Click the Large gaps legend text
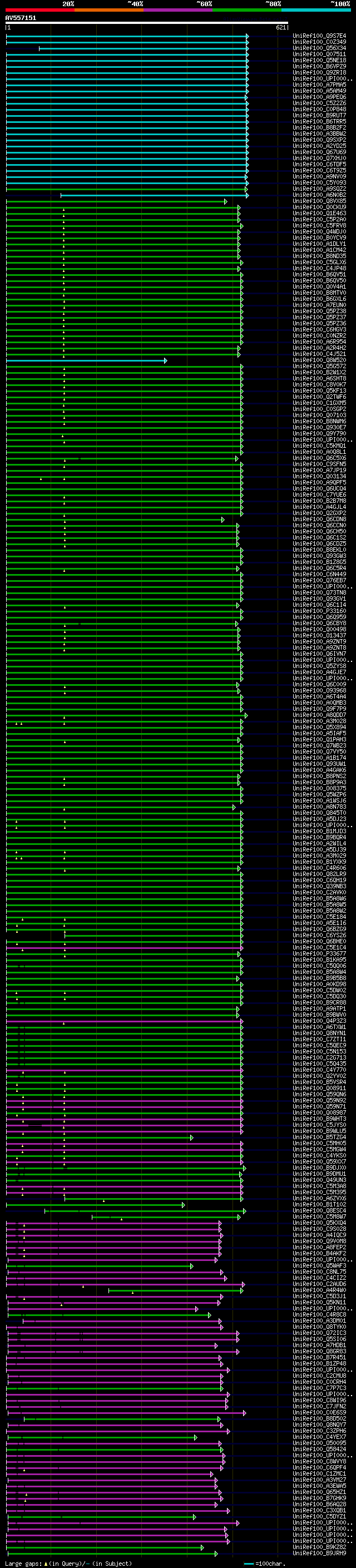Image resolution: width=356 pixels, height=1568 pixels. [68, 1563]
